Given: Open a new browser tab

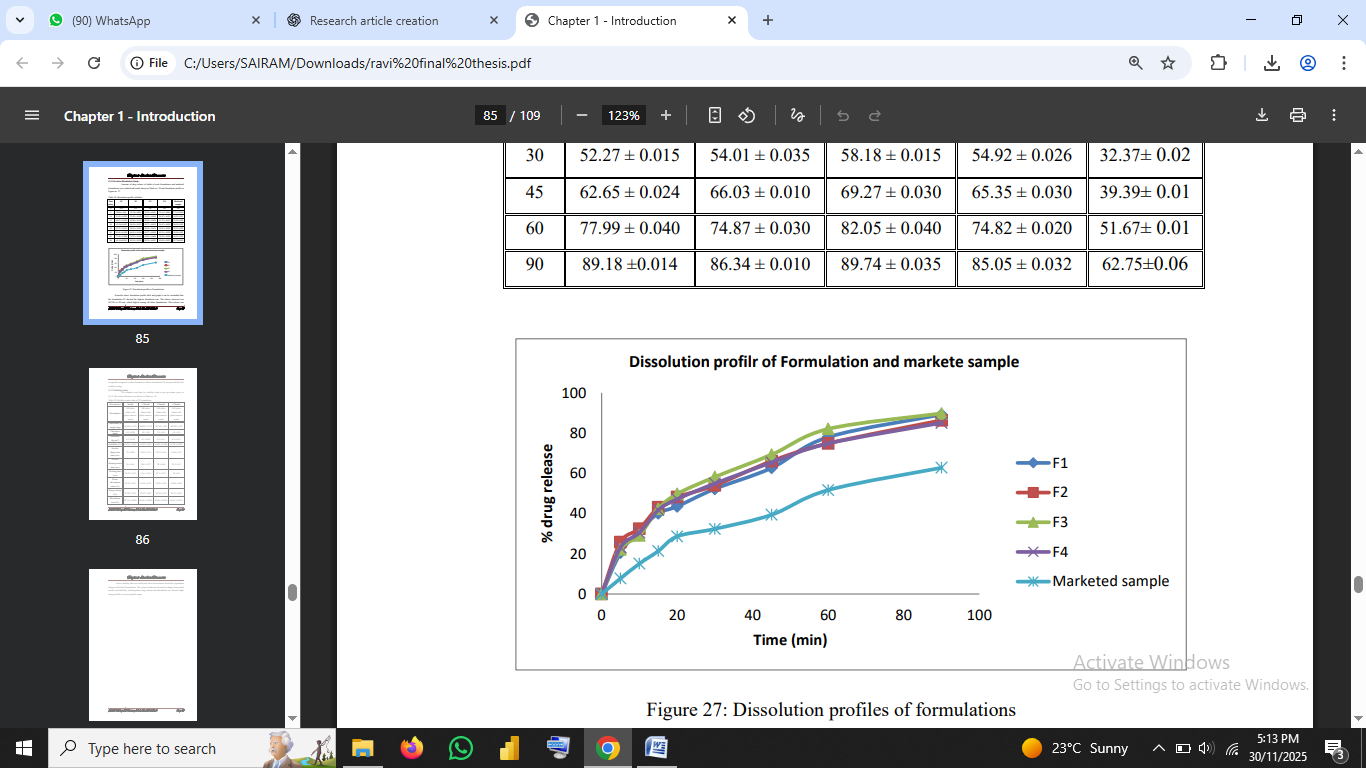Looking at the screenshot, I should click(768, 20).
